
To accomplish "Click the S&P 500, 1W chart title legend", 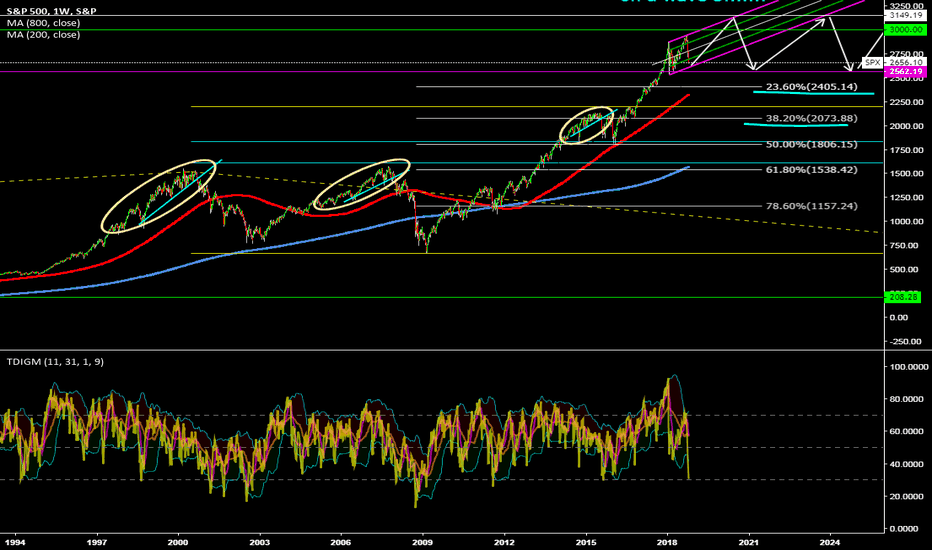I will pos(51,11).
